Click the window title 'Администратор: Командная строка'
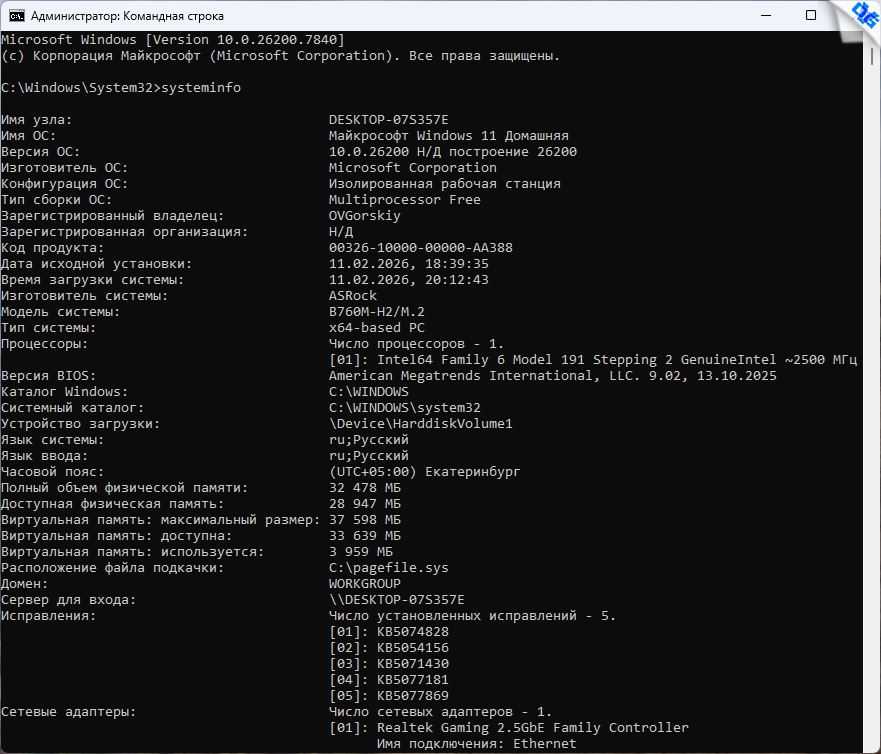This screenshot has height=754, width=881. pos(128,16)
